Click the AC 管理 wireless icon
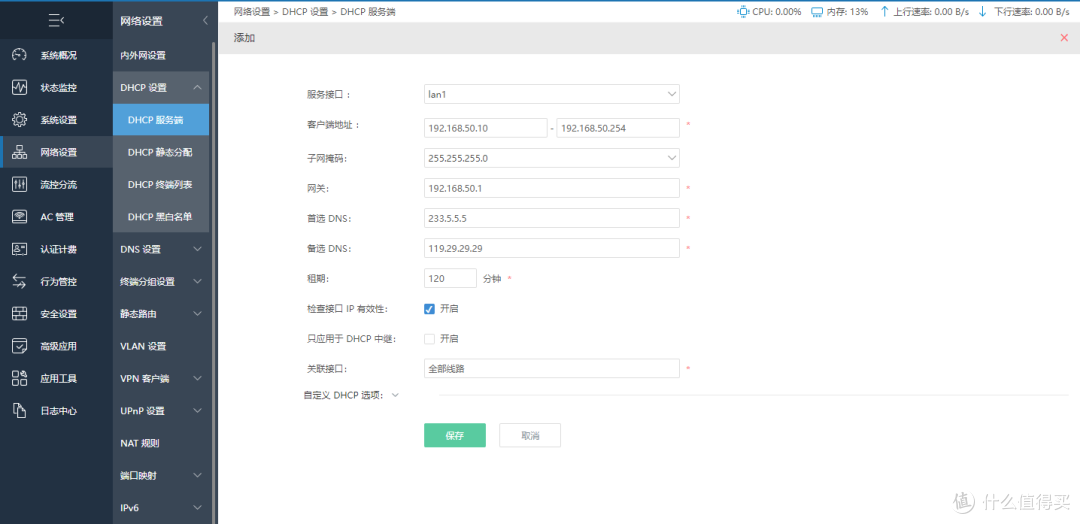 [19, 217]
